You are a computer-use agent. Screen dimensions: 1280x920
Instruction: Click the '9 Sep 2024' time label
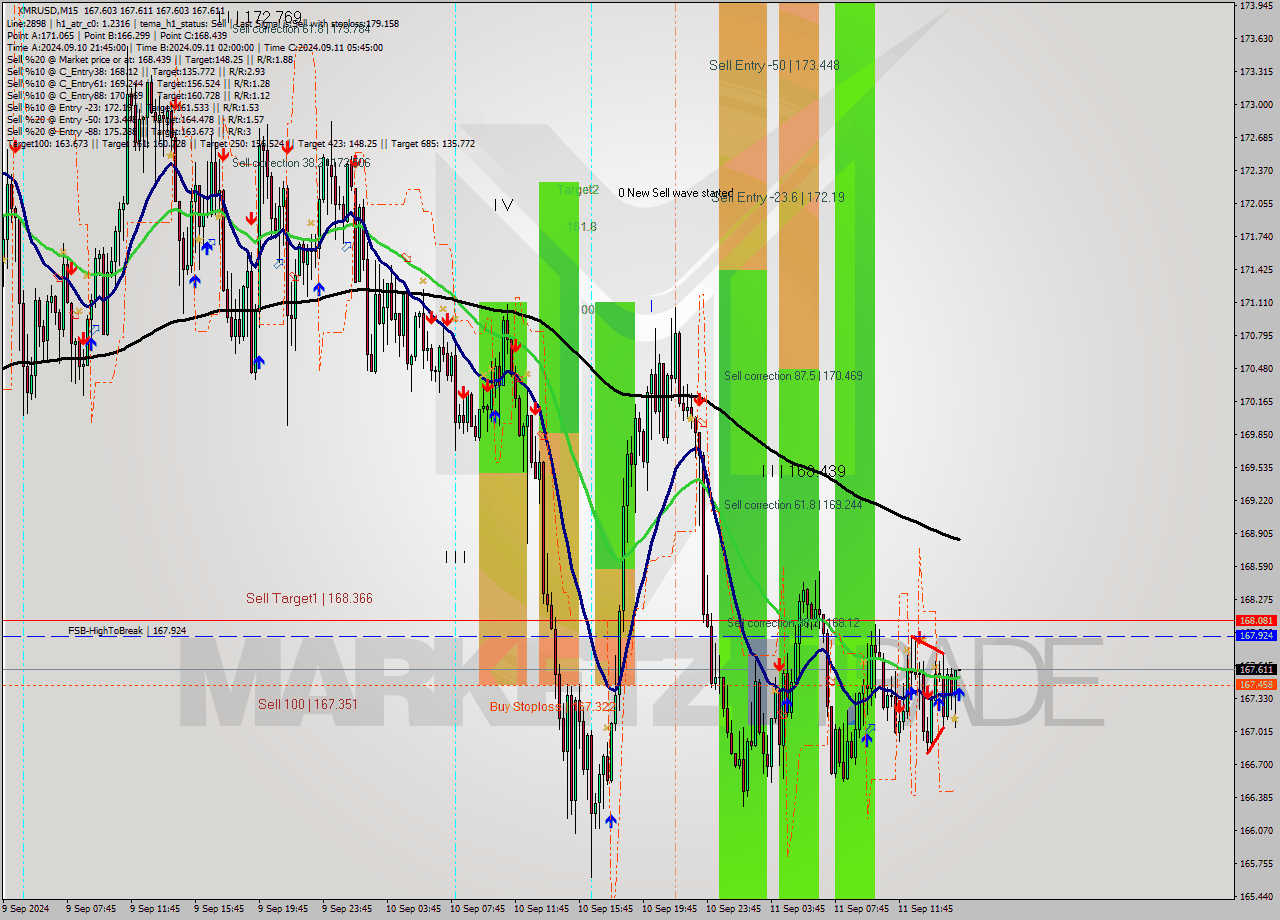[26, 910]
